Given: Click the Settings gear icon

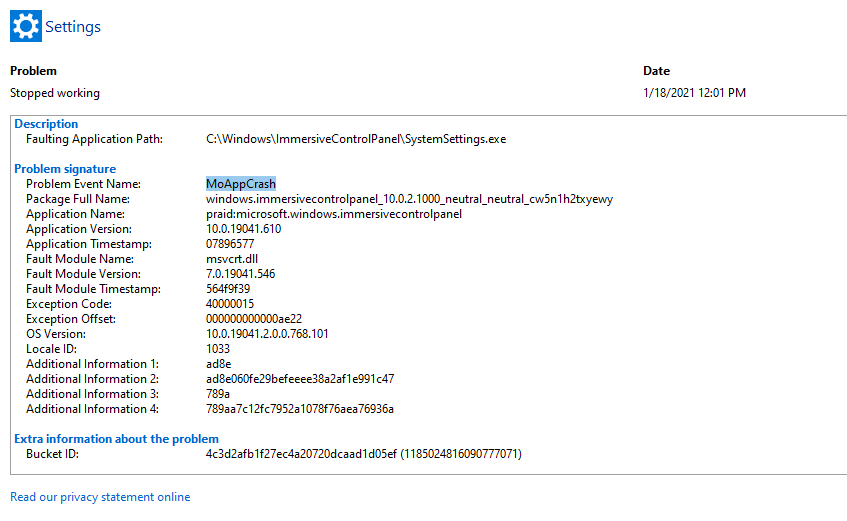Looking at the screenshot, I should pyautogui.click(x=25, y=26).
